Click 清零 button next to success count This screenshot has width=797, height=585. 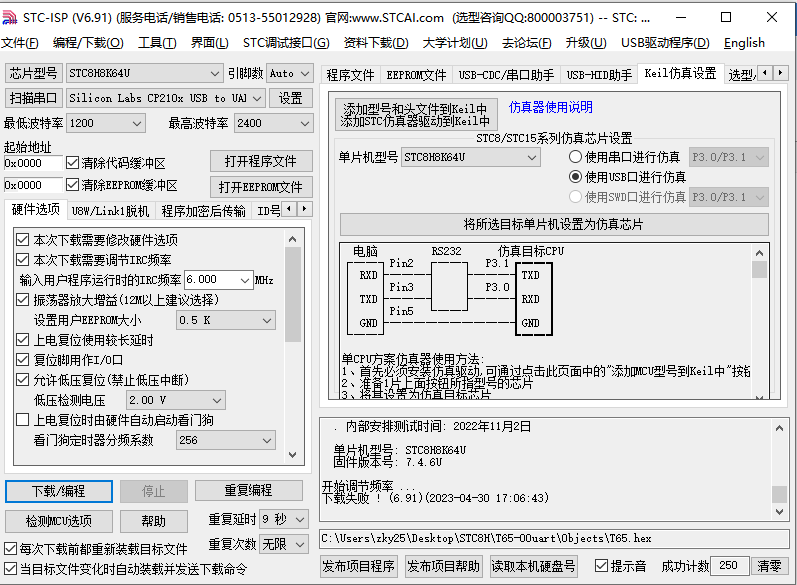(x=769, y=566)
